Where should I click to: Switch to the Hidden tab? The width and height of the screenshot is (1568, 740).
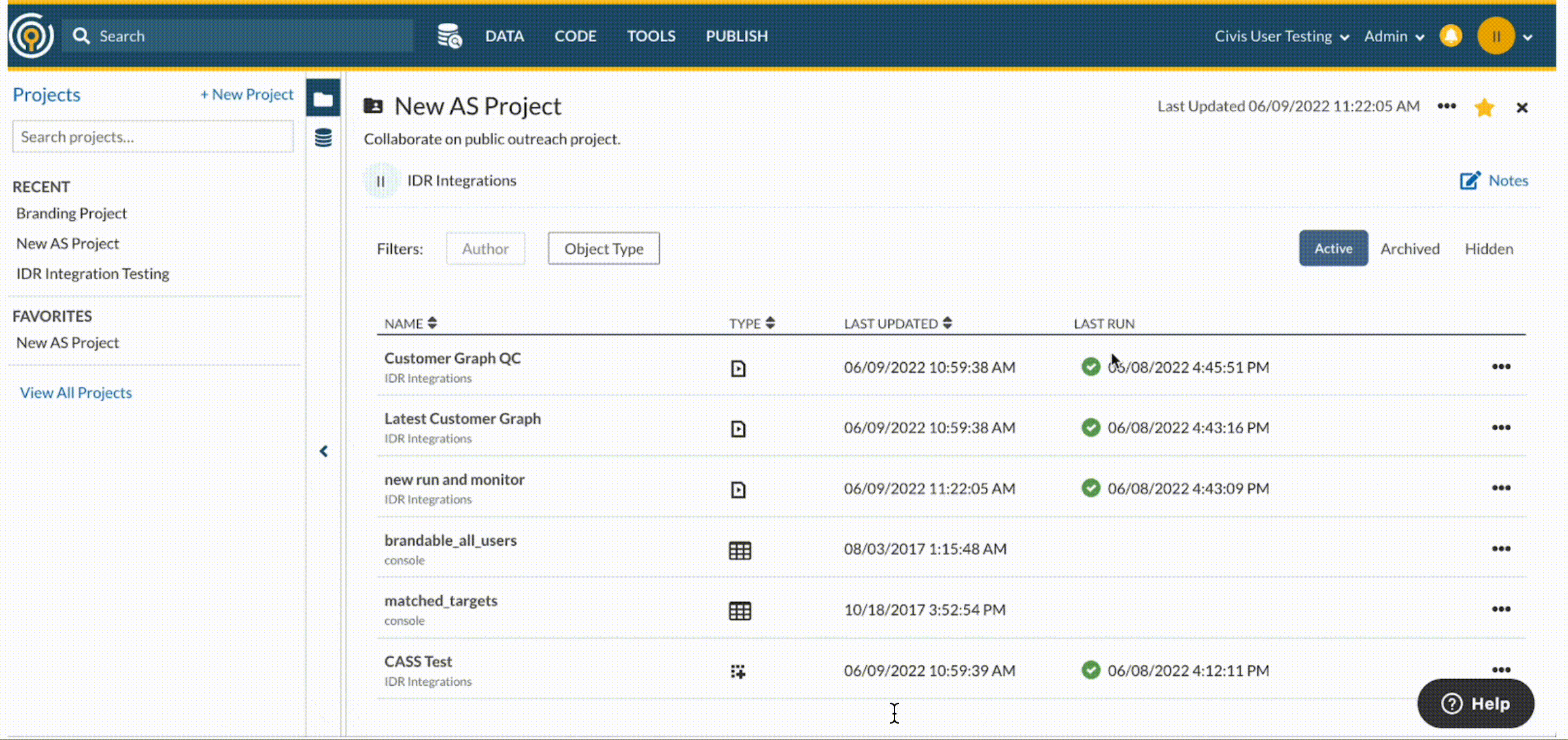pyautogui.click(x=1489, y=249)
